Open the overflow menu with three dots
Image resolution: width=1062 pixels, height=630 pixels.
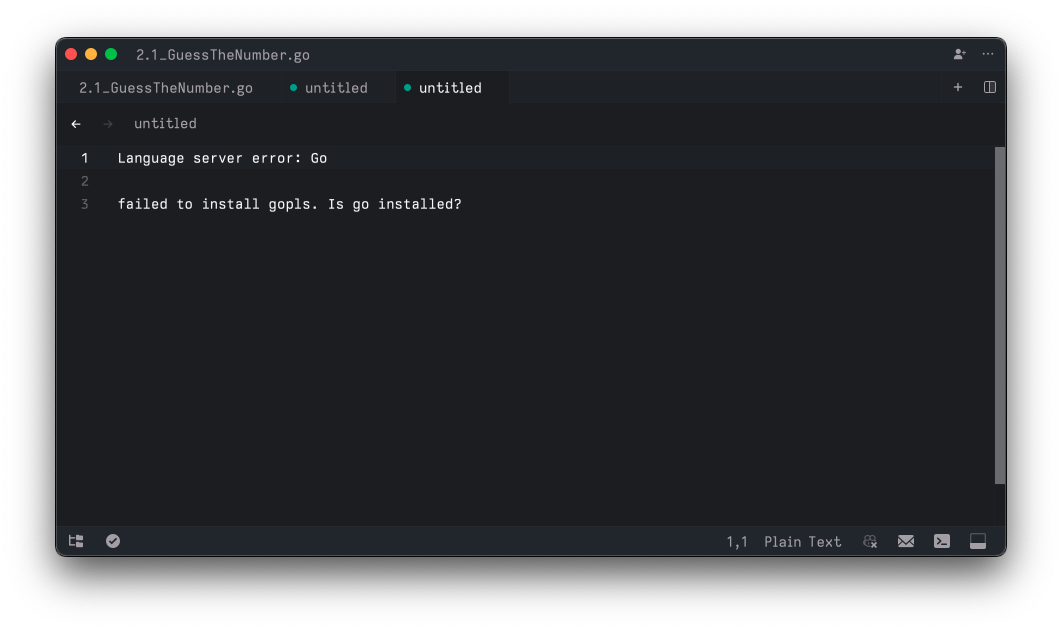(988, 54)
